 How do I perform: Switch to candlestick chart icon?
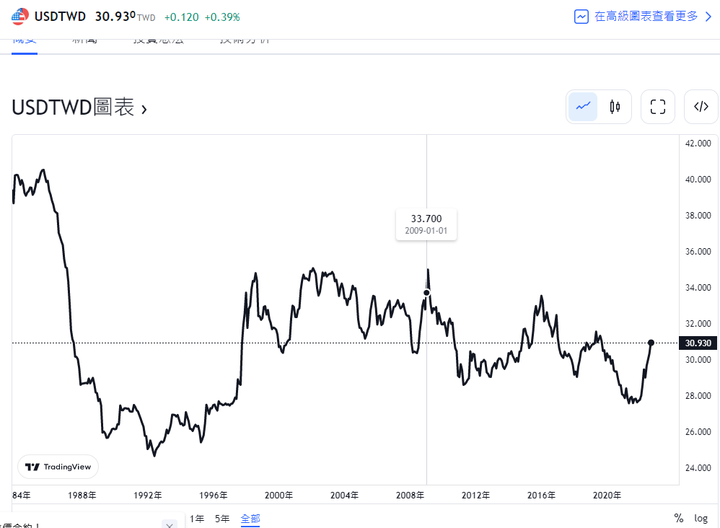(614, 107)
